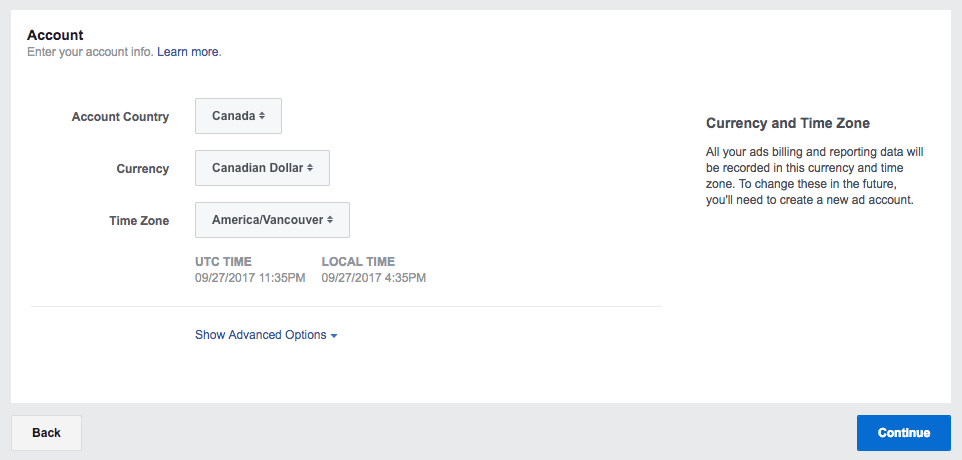
Task: Click the Currency field label
Action: click(x=142, y=169)
